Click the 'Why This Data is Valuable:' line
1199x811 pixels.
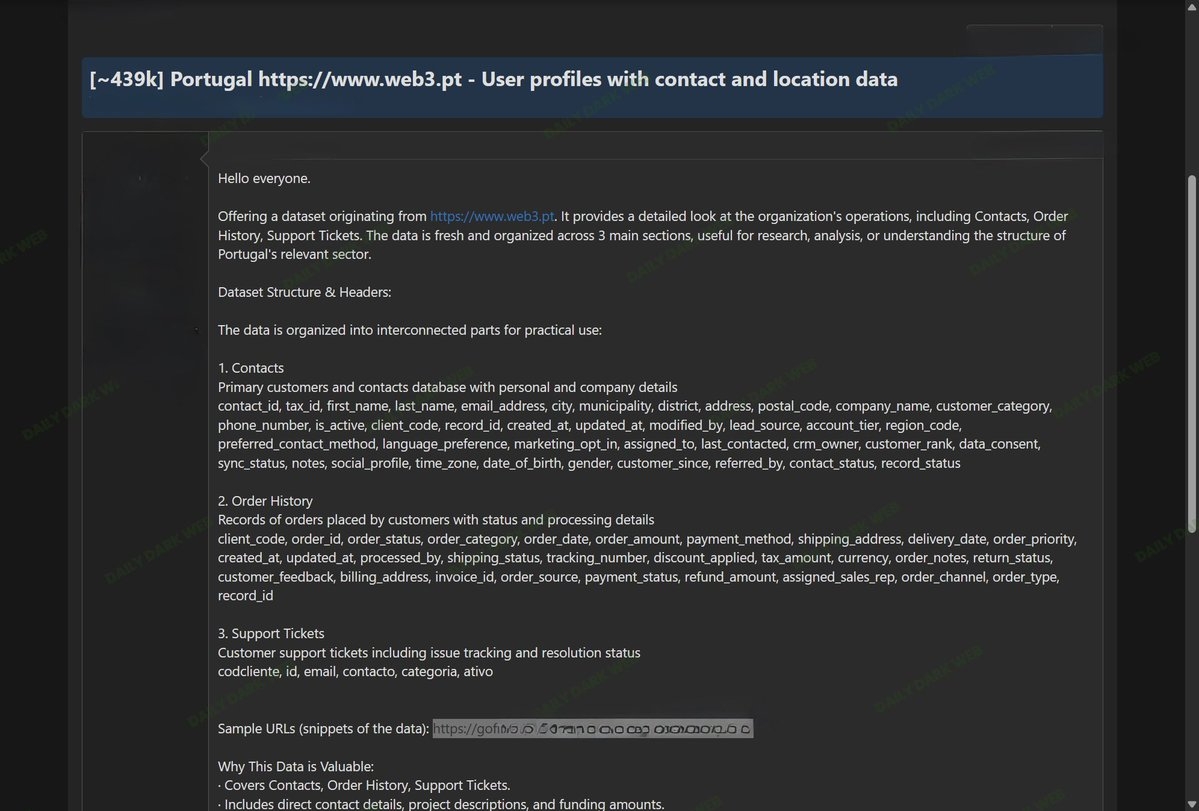(296, 767)
